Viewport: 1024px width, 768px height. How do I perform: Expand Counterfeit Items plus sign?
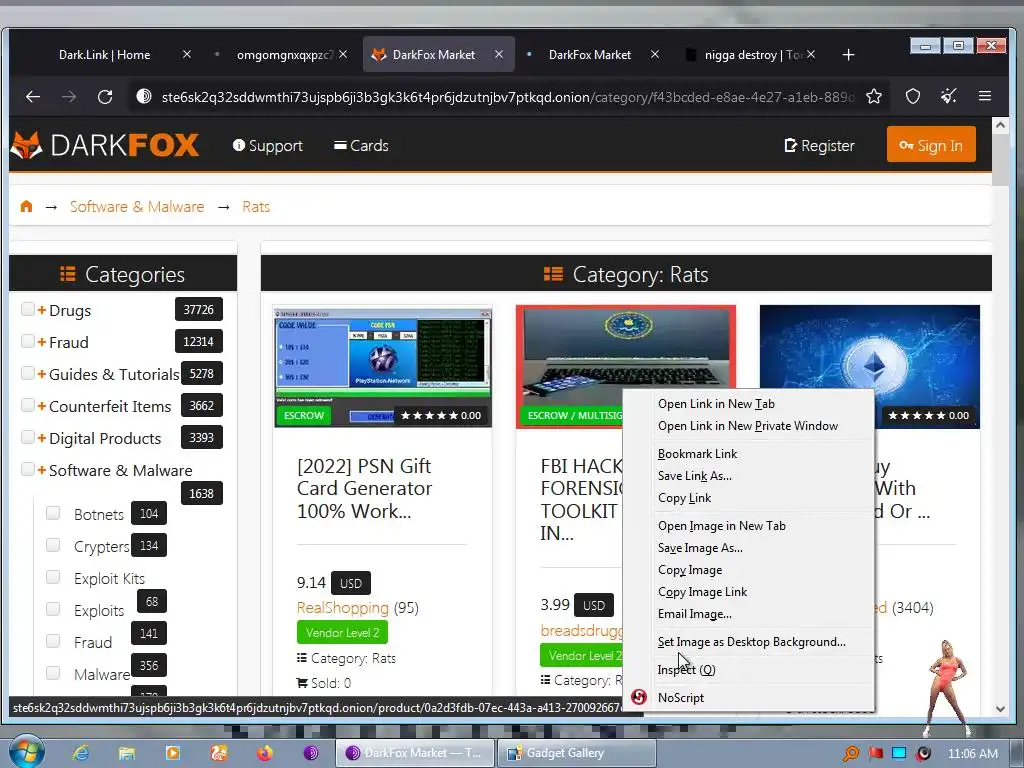pyautogui.click(x=42, y=406)
